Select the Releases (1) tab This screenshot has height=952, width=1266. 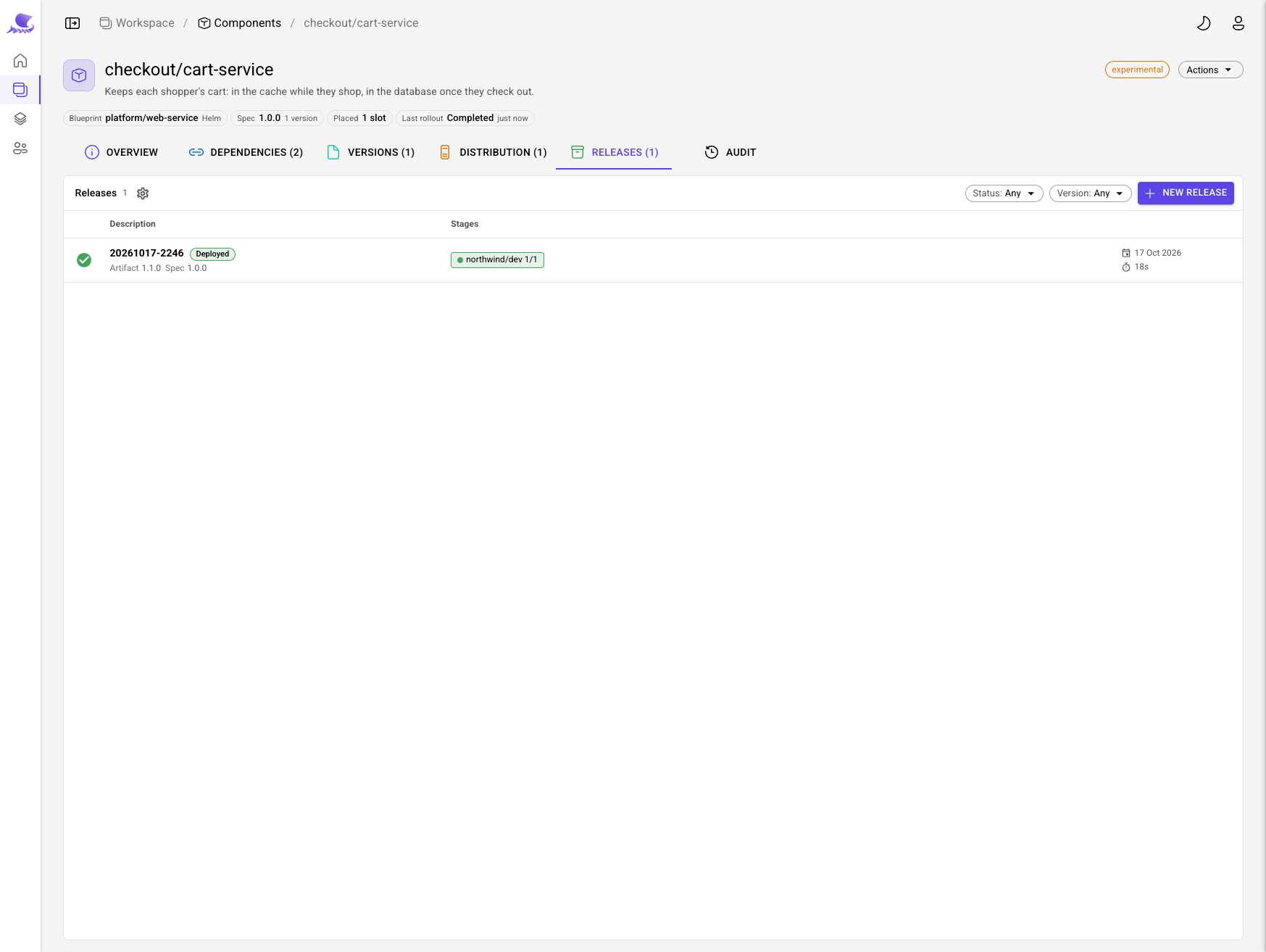point(614,152)
